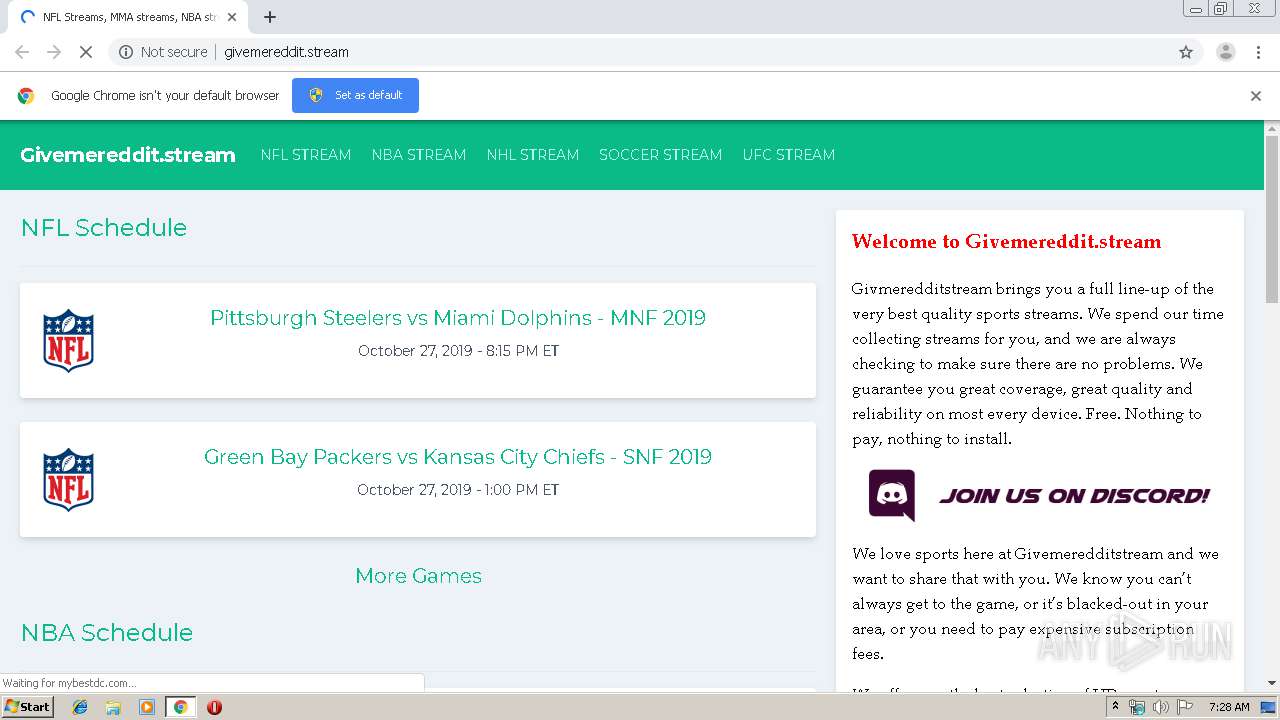Click the network tray icon
This screenshot has width=1280, height=720.
1137,707
